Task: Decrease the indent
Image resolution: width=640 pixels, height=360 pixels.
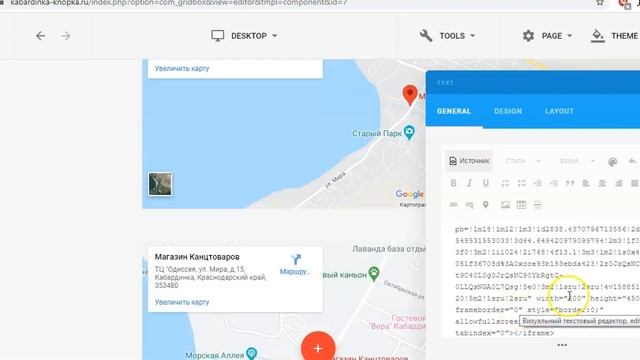Action: click(x=538, y=183)
